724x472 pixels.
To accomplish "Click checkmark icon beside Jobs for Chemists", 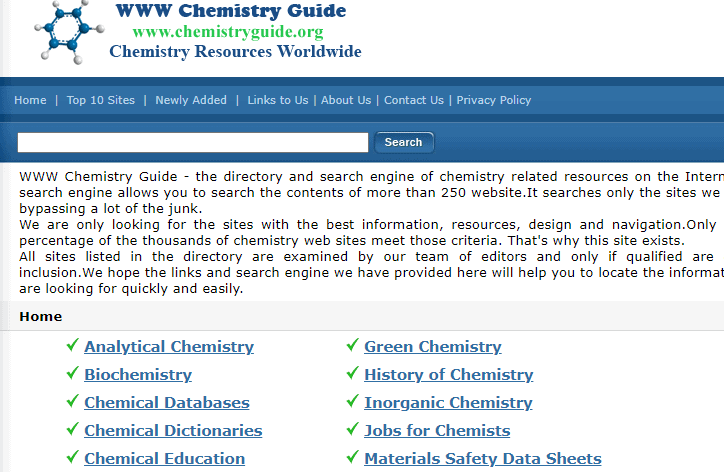I will (353, 429).
